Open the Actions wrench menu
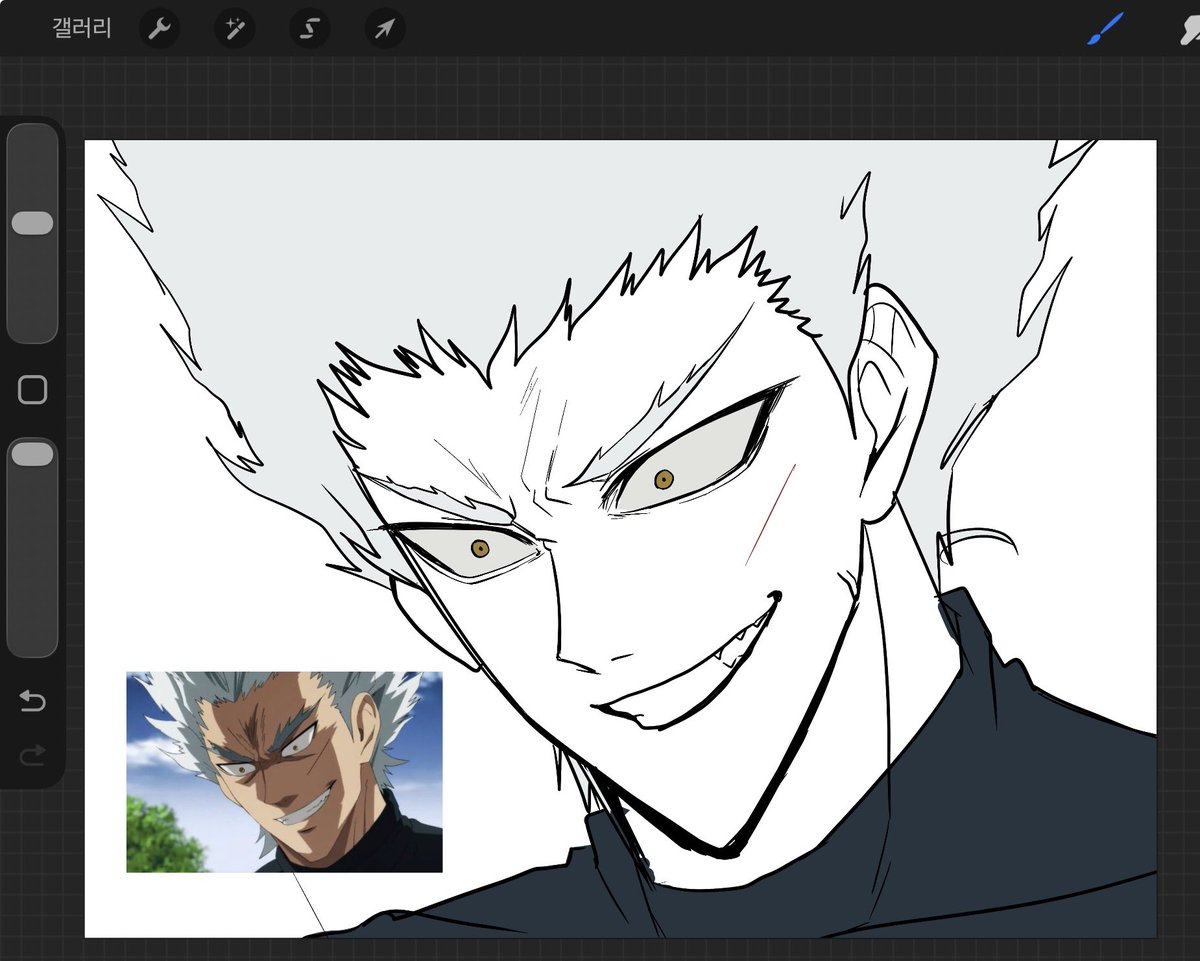Viewport: 1200px width, 961px height. [159, 29]
